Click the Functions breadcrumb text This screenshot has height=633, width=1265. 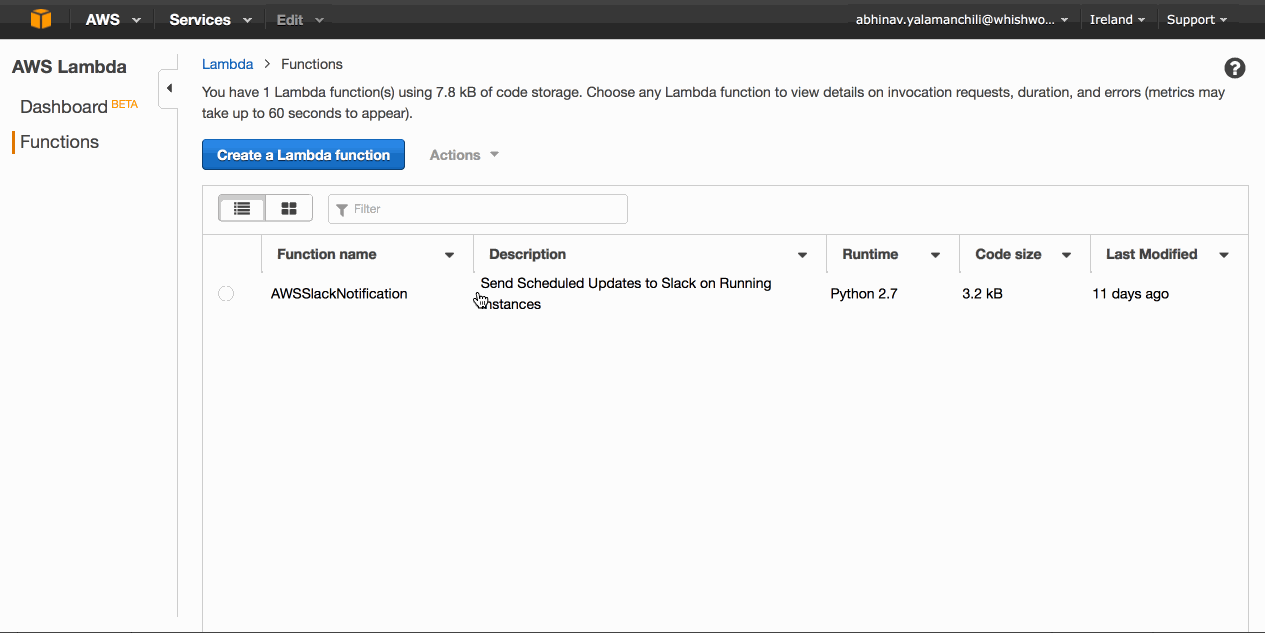tap(312, 64)
